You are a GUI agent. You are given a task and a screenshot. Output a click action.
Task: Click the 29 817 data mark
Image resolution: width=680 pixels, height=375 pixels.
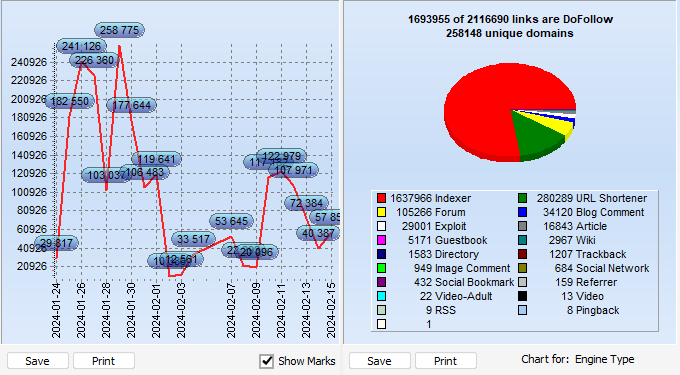click(x=57, y=243)
